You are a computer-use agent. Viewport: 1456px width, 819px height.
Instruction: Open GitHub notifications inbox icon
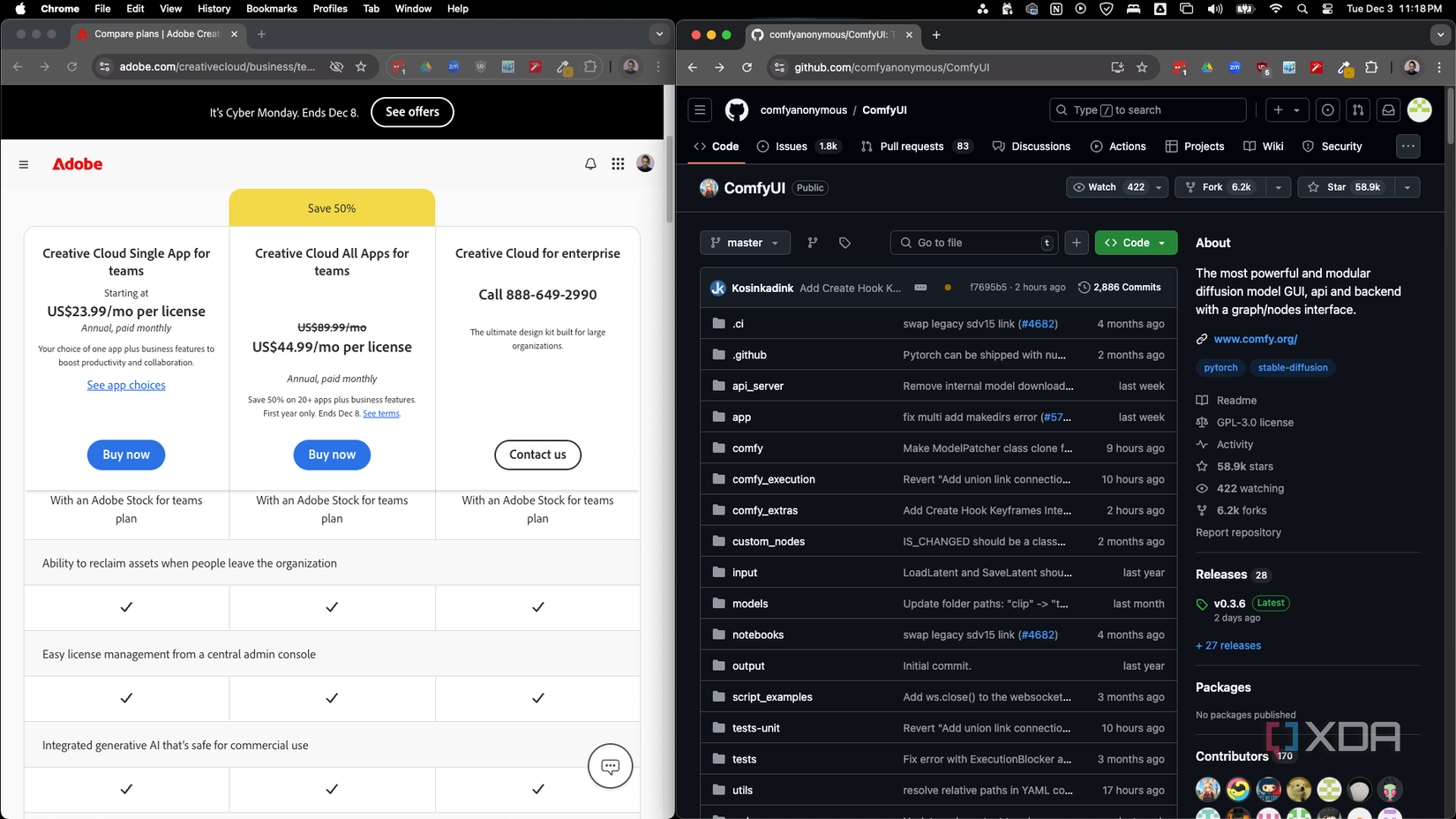coord(1388,110)
